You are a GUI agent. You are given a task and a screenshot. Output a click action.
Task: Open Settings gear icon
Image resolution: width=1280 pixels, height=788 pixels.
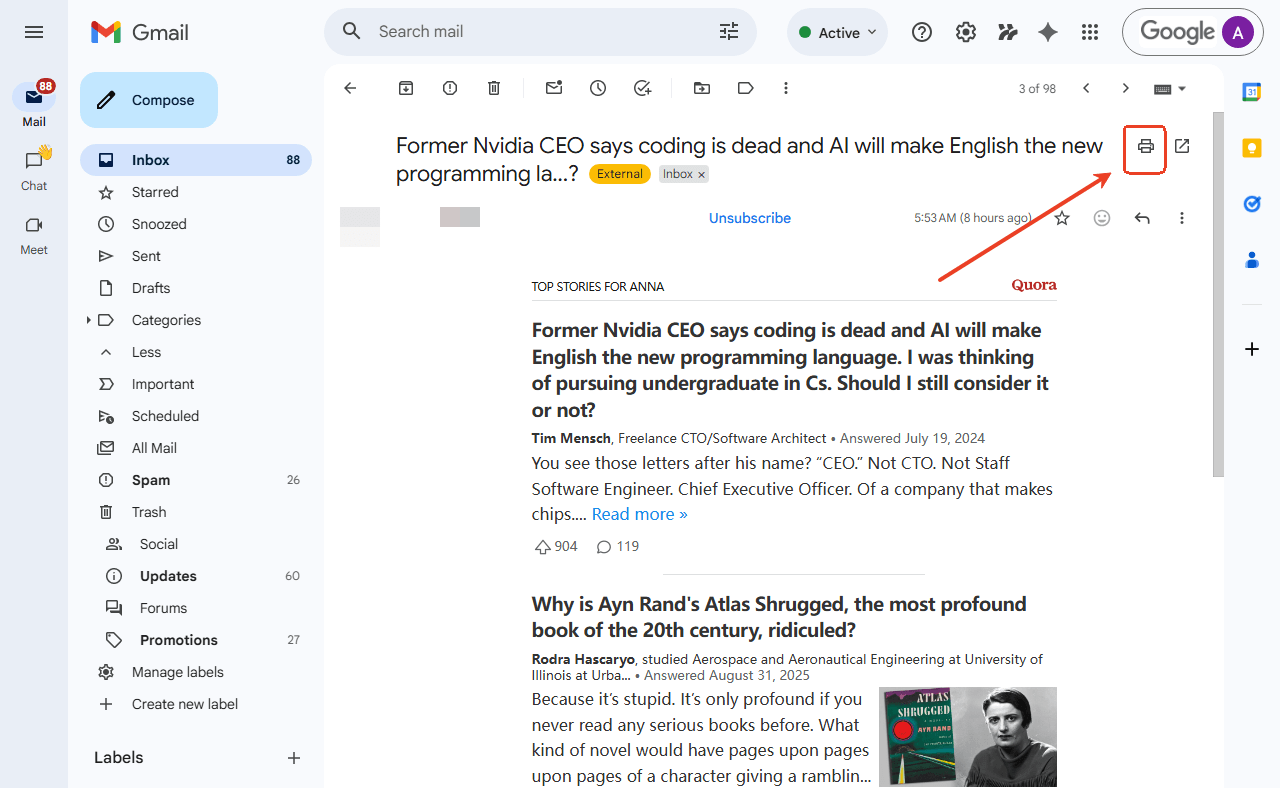point(965,32)
